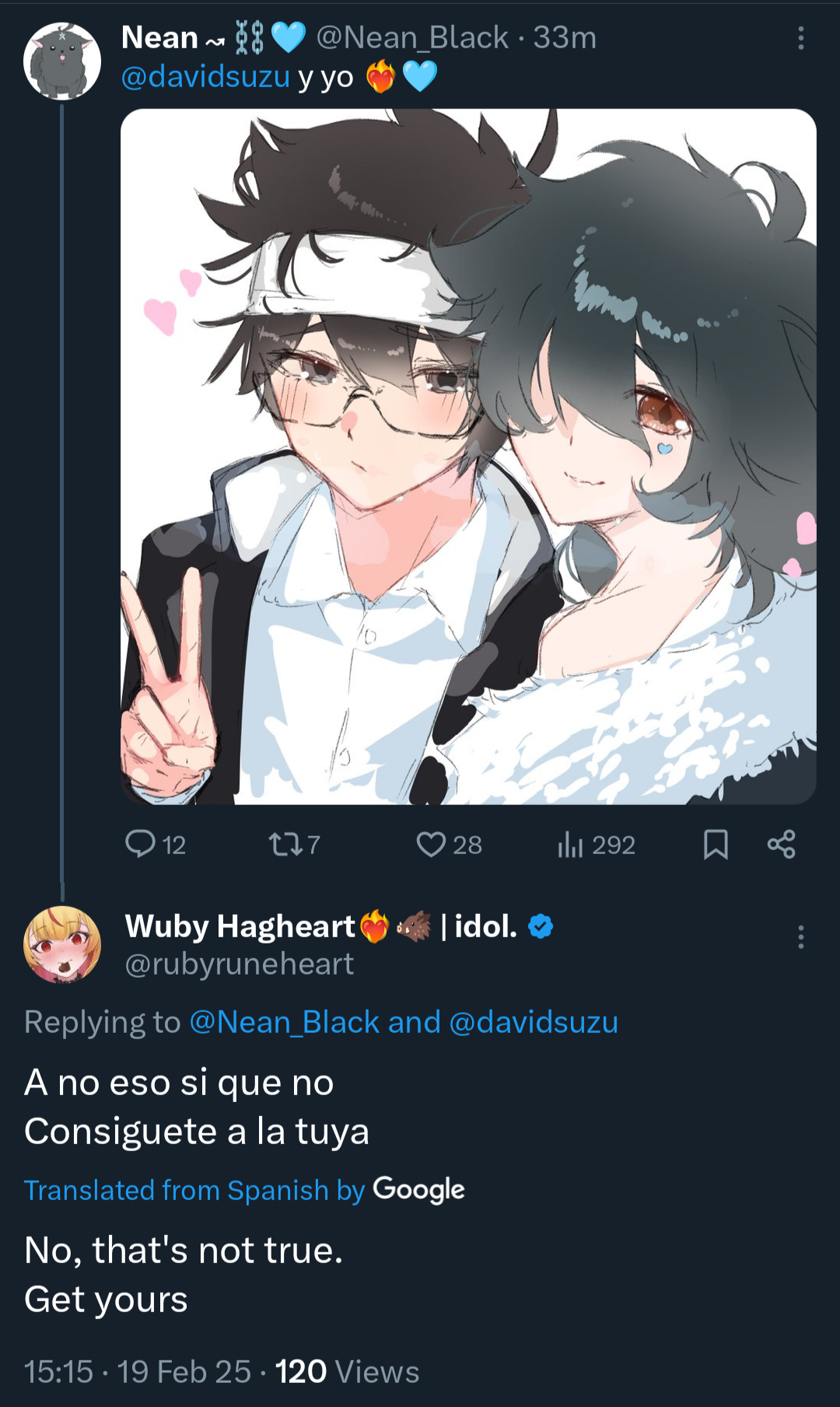This screenshot has width=840, height=1407.
Task: Like the post with the heart icon
Action: pyautogui.click(x=430, y=844)
